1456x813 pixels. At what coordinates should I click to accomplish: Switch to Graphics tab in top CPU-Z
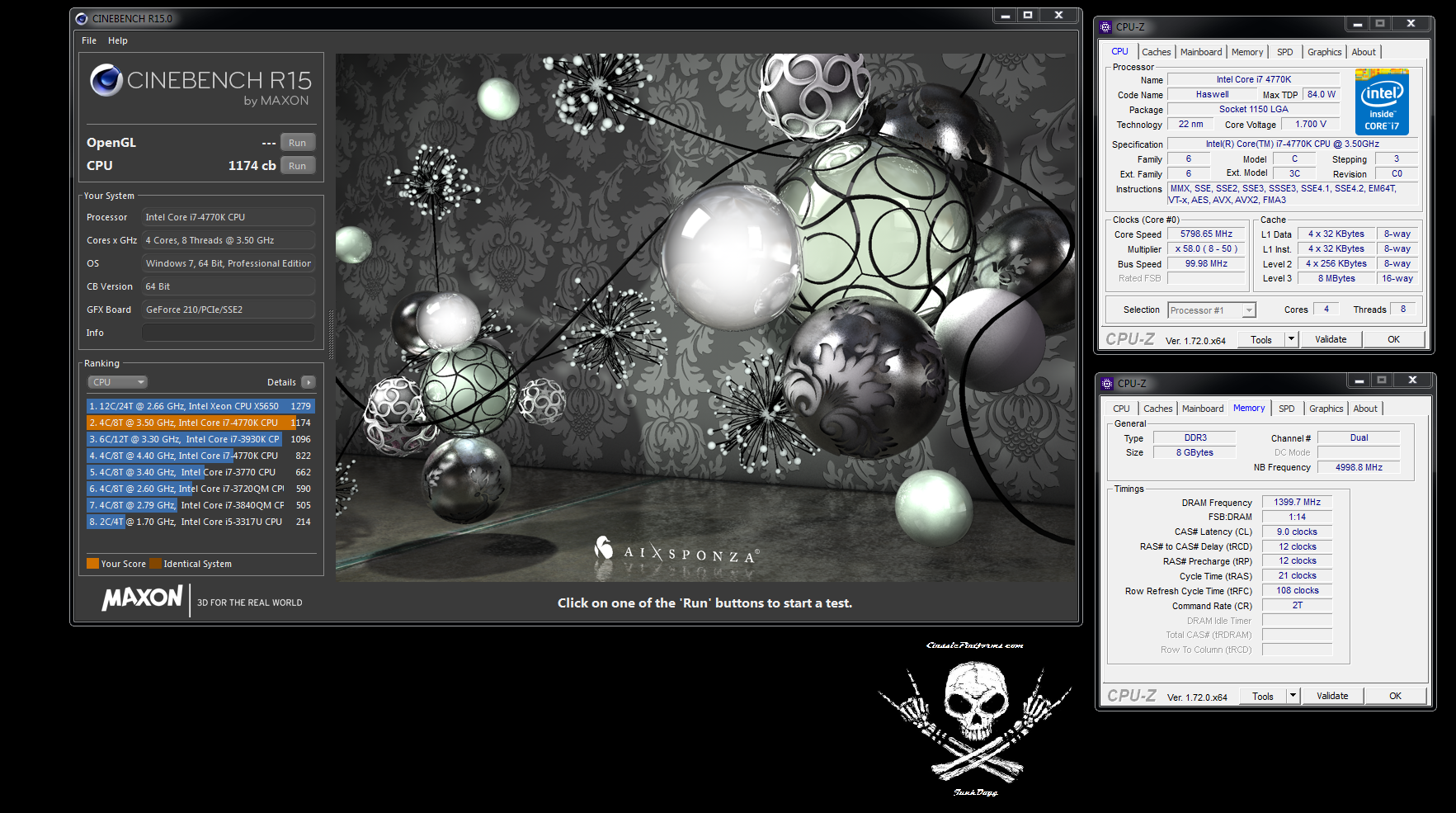(1325, 52)
